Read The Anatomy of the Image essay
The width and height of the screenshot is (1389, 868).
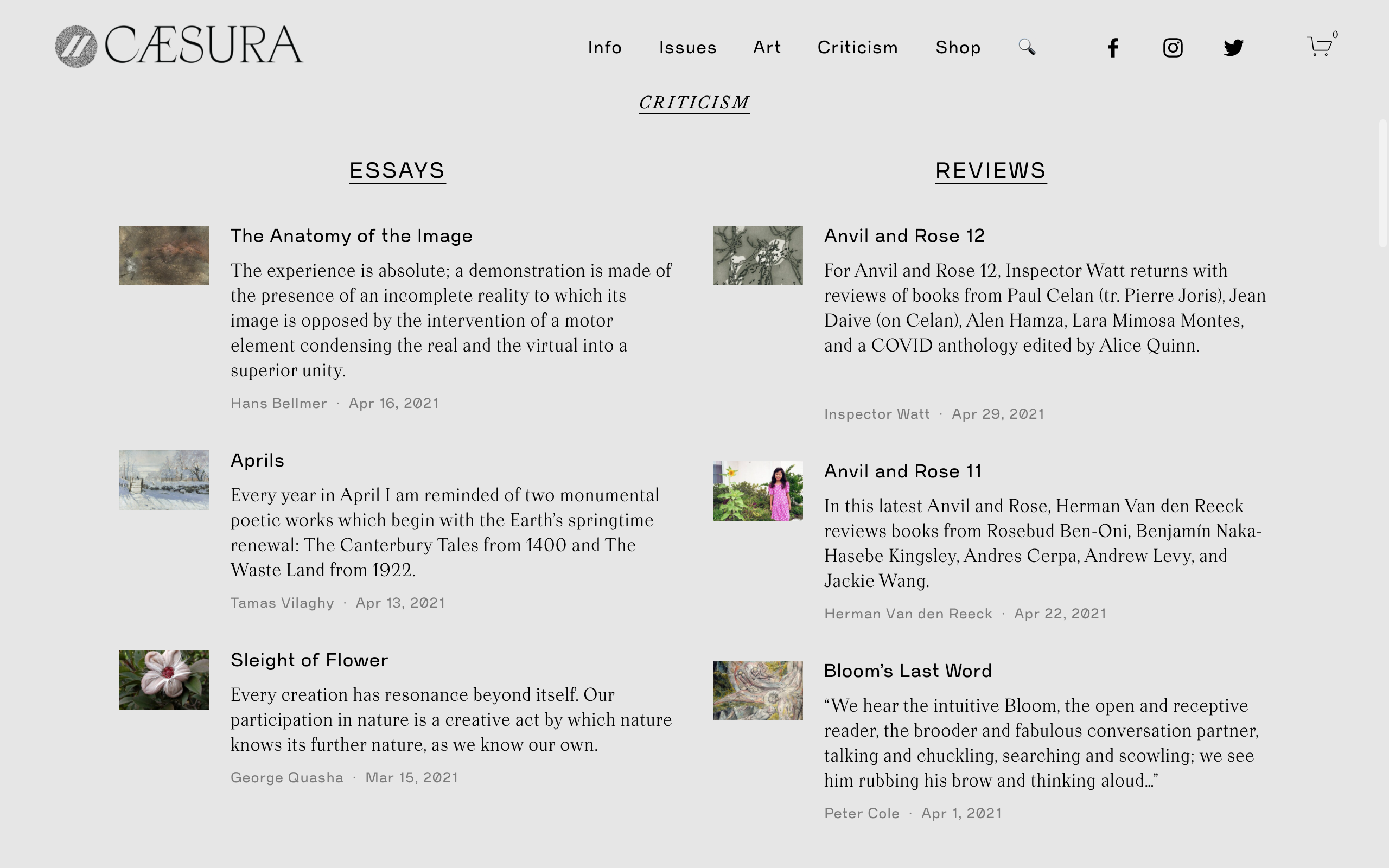[351, 236]
